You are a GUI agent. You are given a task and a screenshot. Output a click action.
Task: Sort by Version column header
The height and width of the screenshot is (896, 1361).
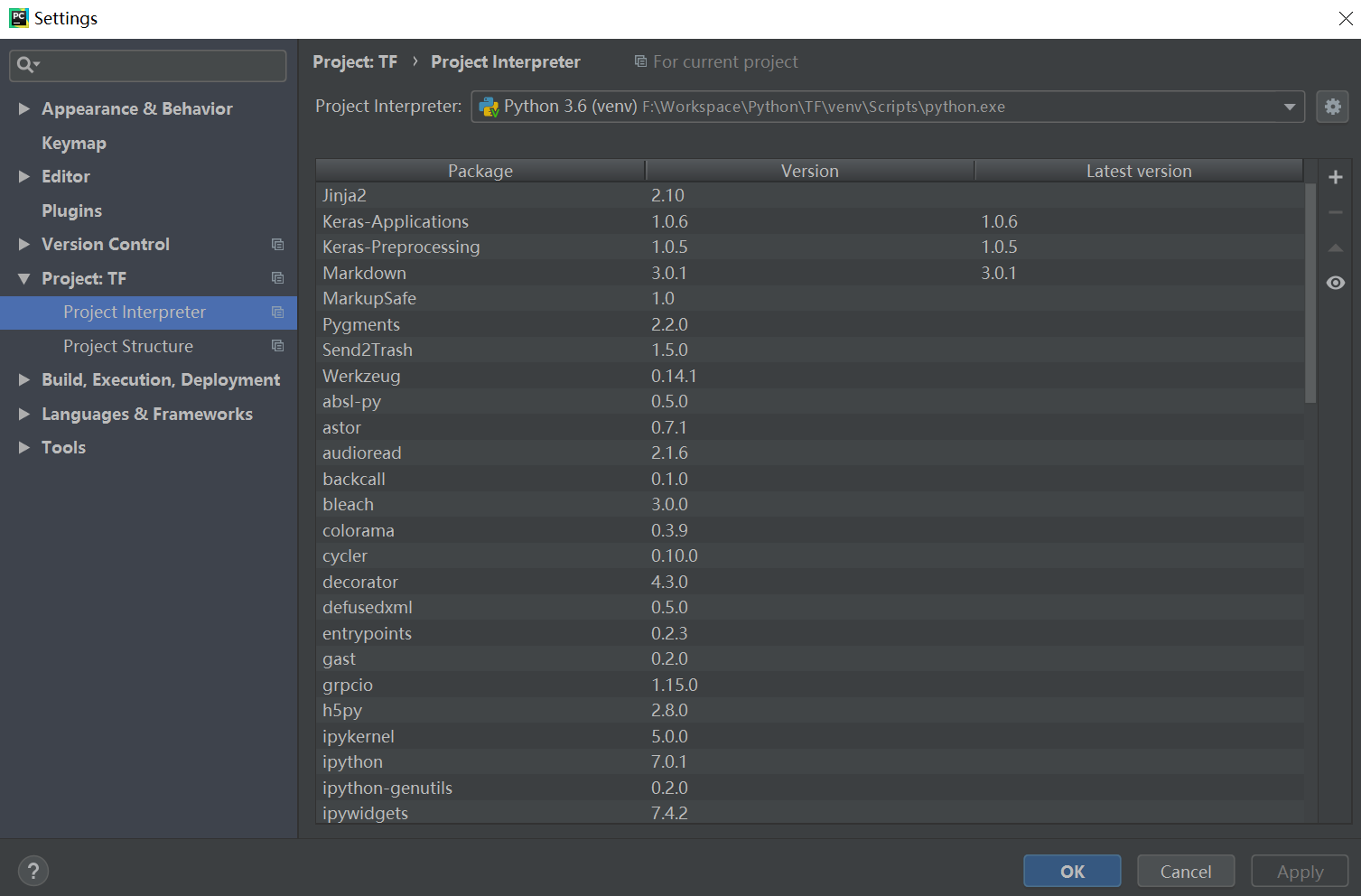(810, 171)
